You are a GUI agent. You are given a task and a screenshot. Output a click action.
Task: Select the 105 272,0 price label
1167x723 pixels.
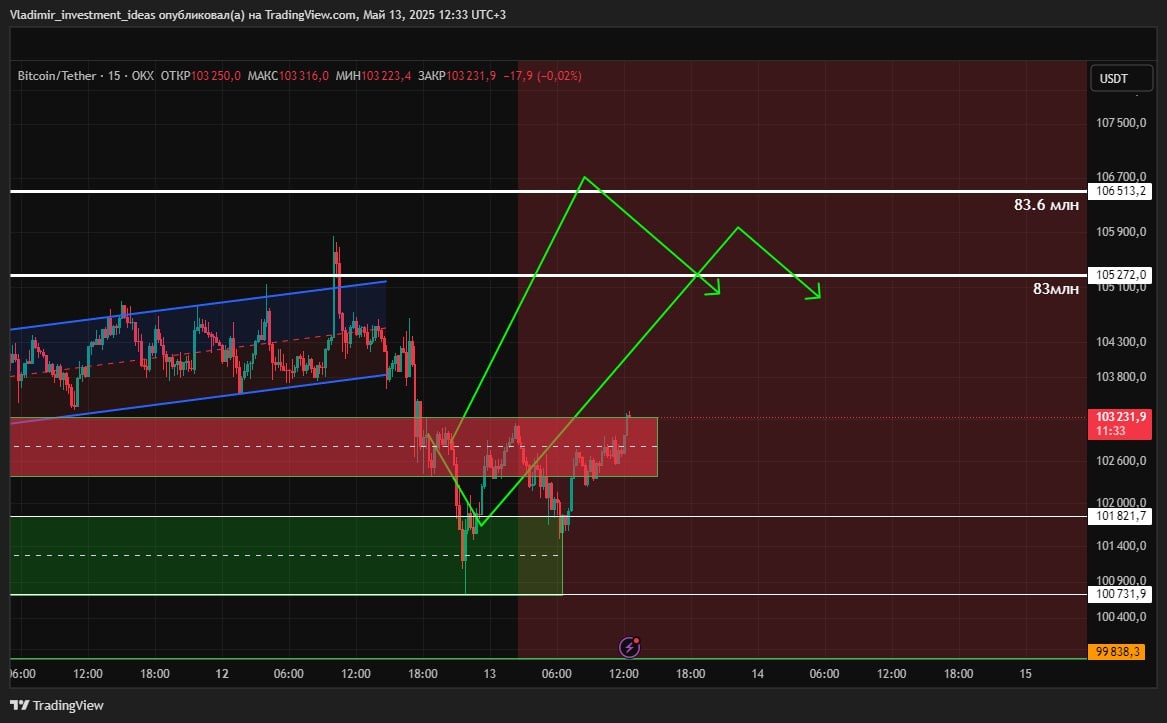pos(1119,275)
